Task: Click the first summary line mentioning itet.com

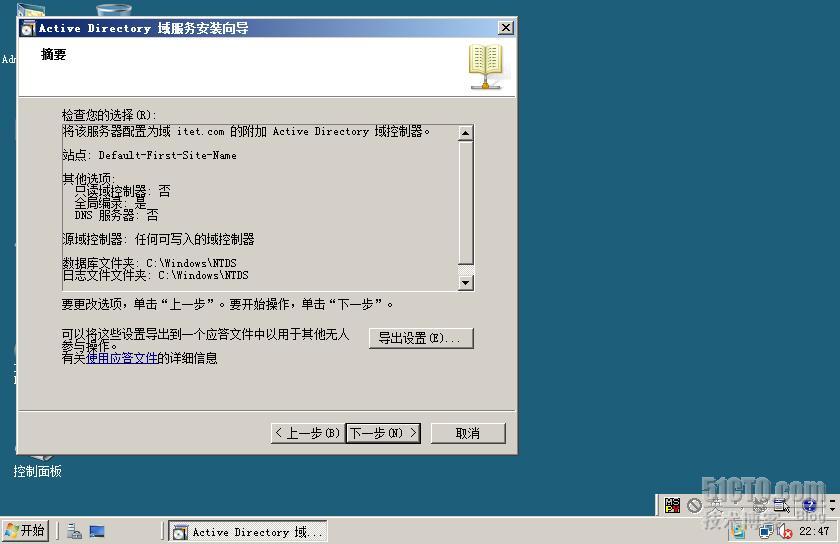Action: [x=246, y=131]
